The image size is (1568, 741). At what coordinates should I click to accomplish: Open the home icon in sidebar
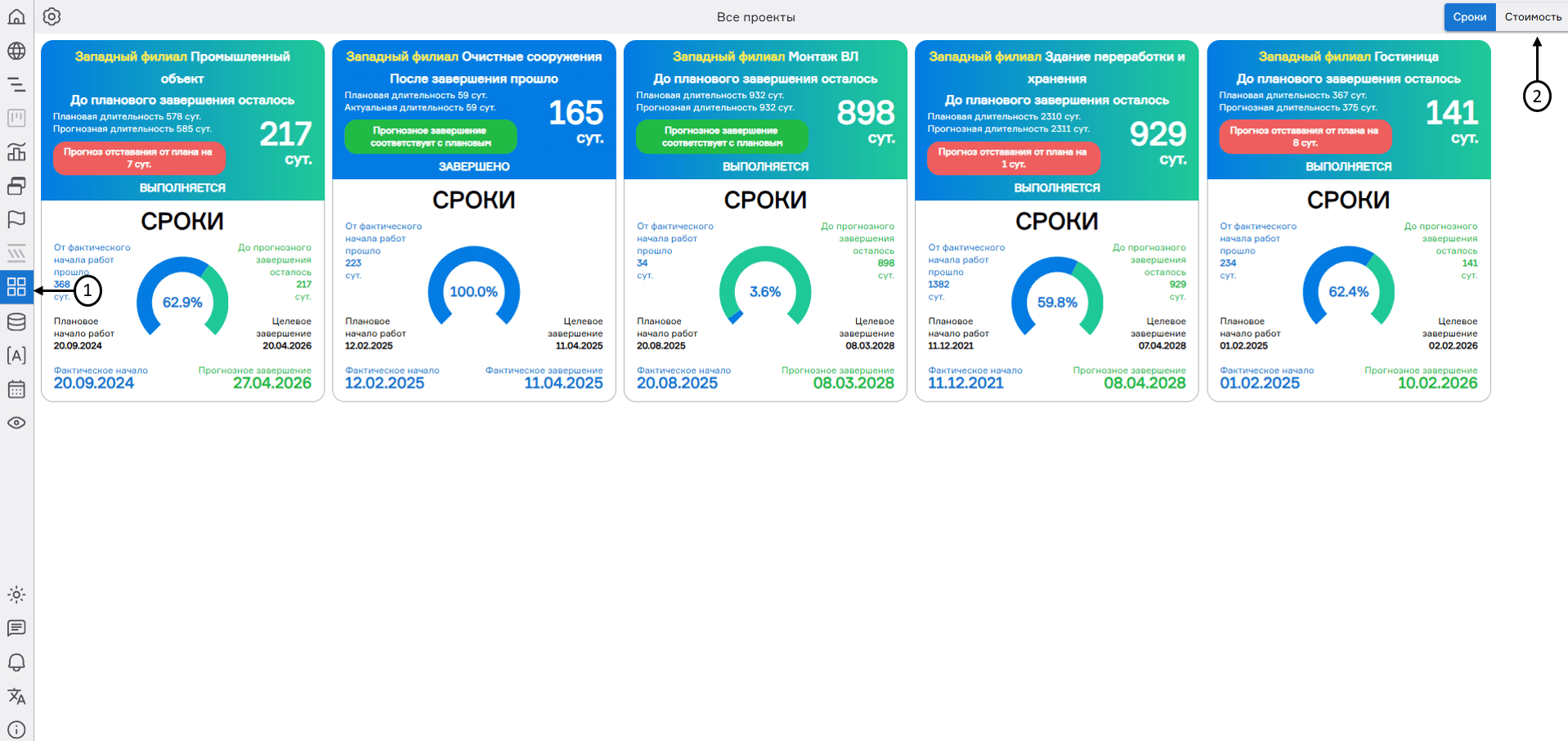coord(16,17)
